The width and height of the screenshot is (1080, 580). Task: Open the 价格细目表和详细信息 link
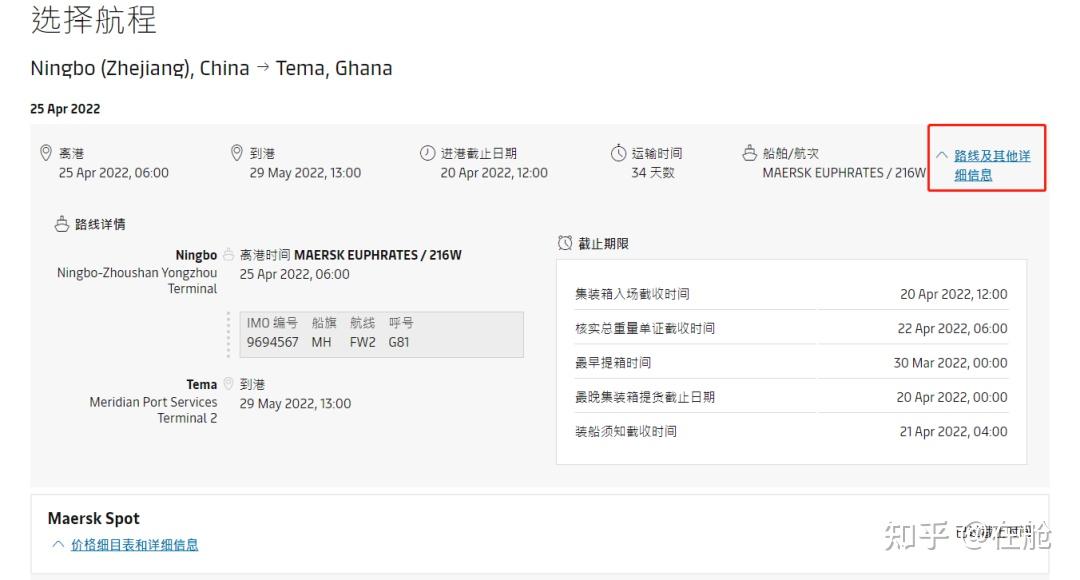(134, 545)
